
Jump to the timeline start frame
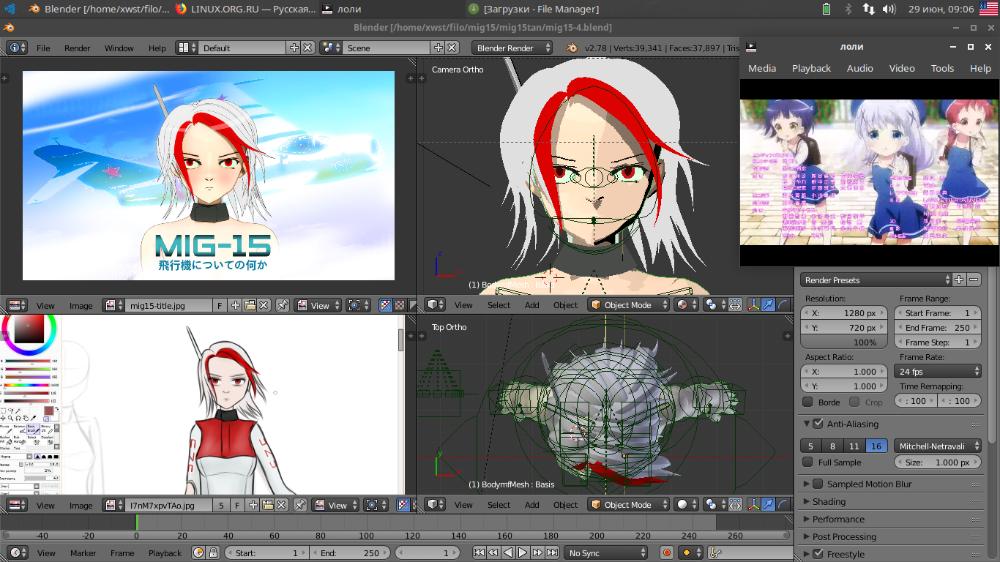click(x=479, y=552)
